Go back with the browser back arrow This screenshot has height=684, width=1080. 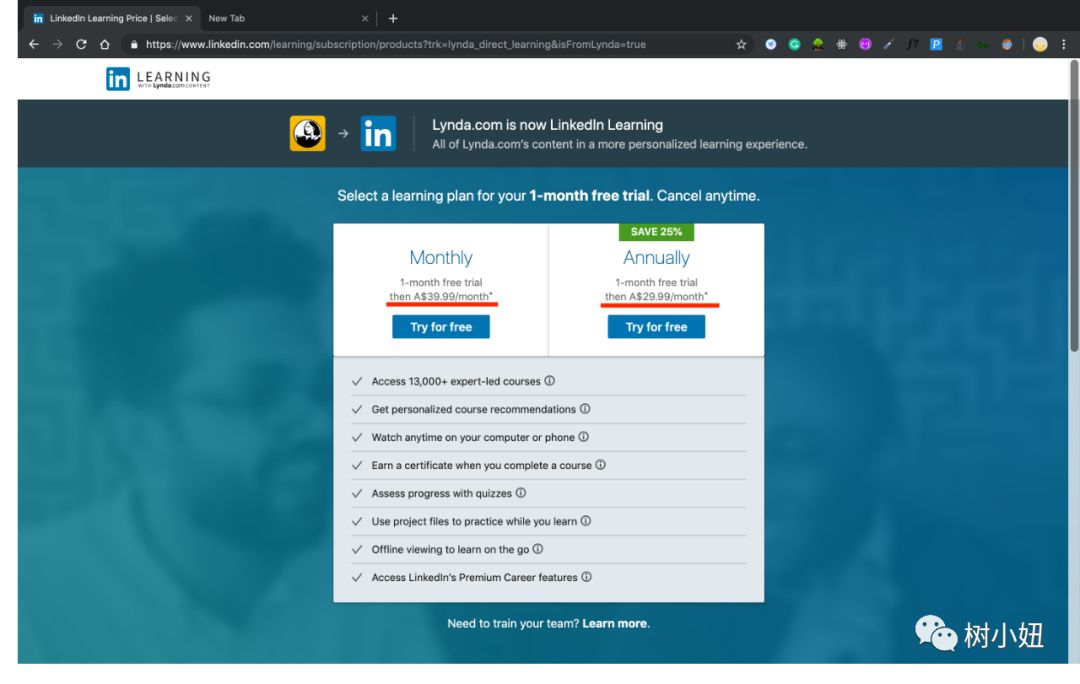point(34,44)
